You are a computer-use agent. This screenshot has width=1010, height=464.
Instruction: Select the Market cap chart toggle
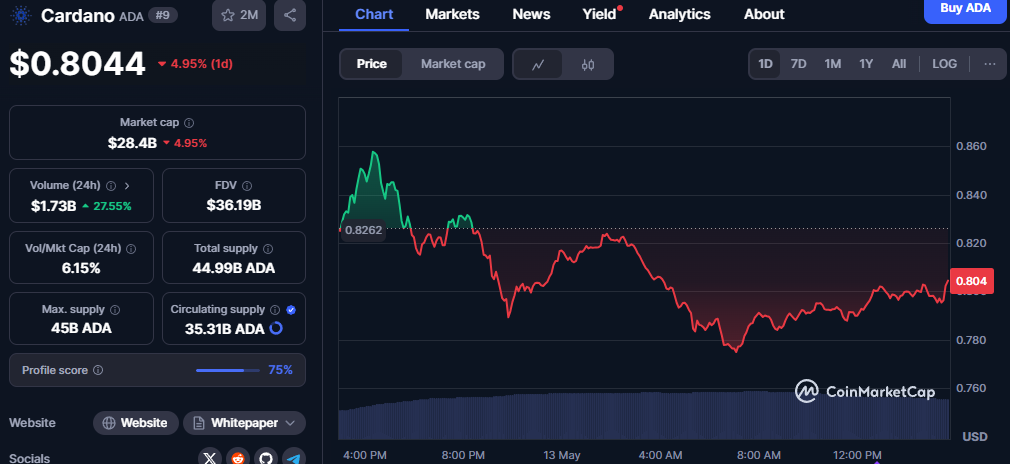tap(453, 64)
